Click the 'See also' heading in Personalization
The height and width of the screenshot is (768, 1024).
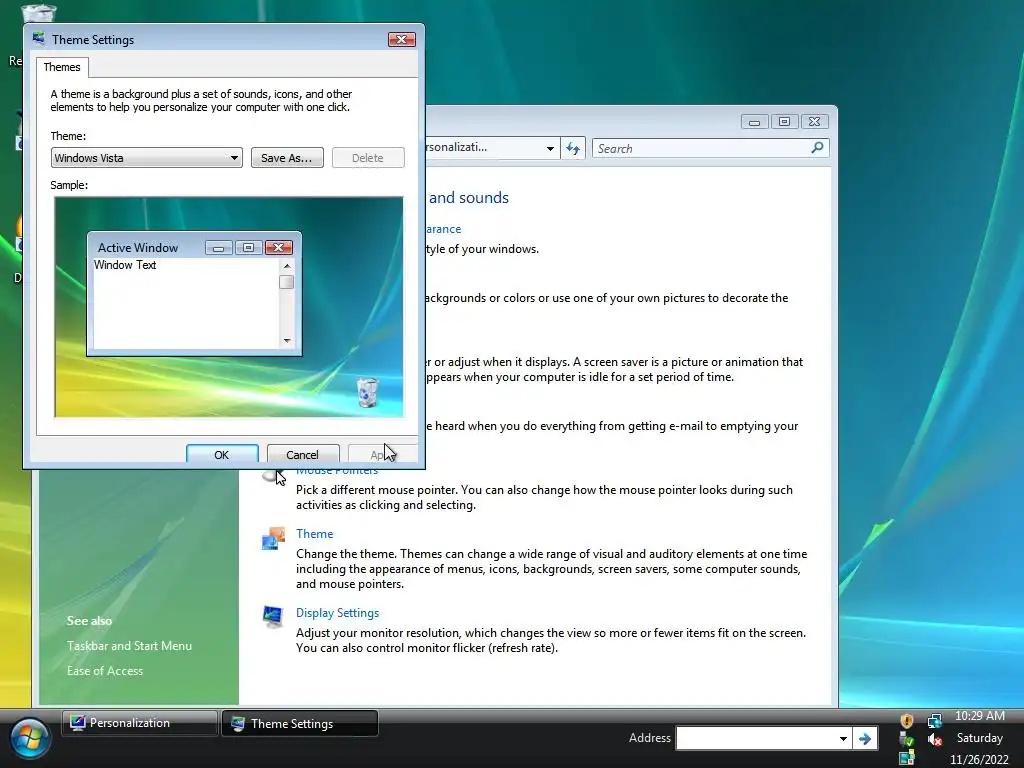coord(89,620)
